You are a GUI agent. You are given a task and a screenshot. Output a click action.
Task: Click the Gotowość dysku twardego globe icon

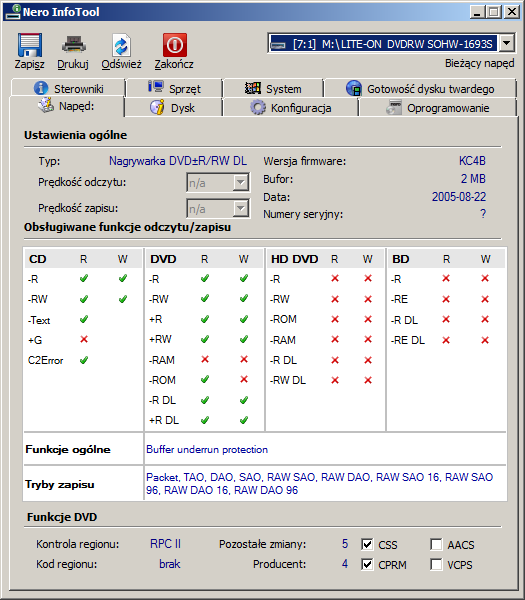(x=354, y=88)
